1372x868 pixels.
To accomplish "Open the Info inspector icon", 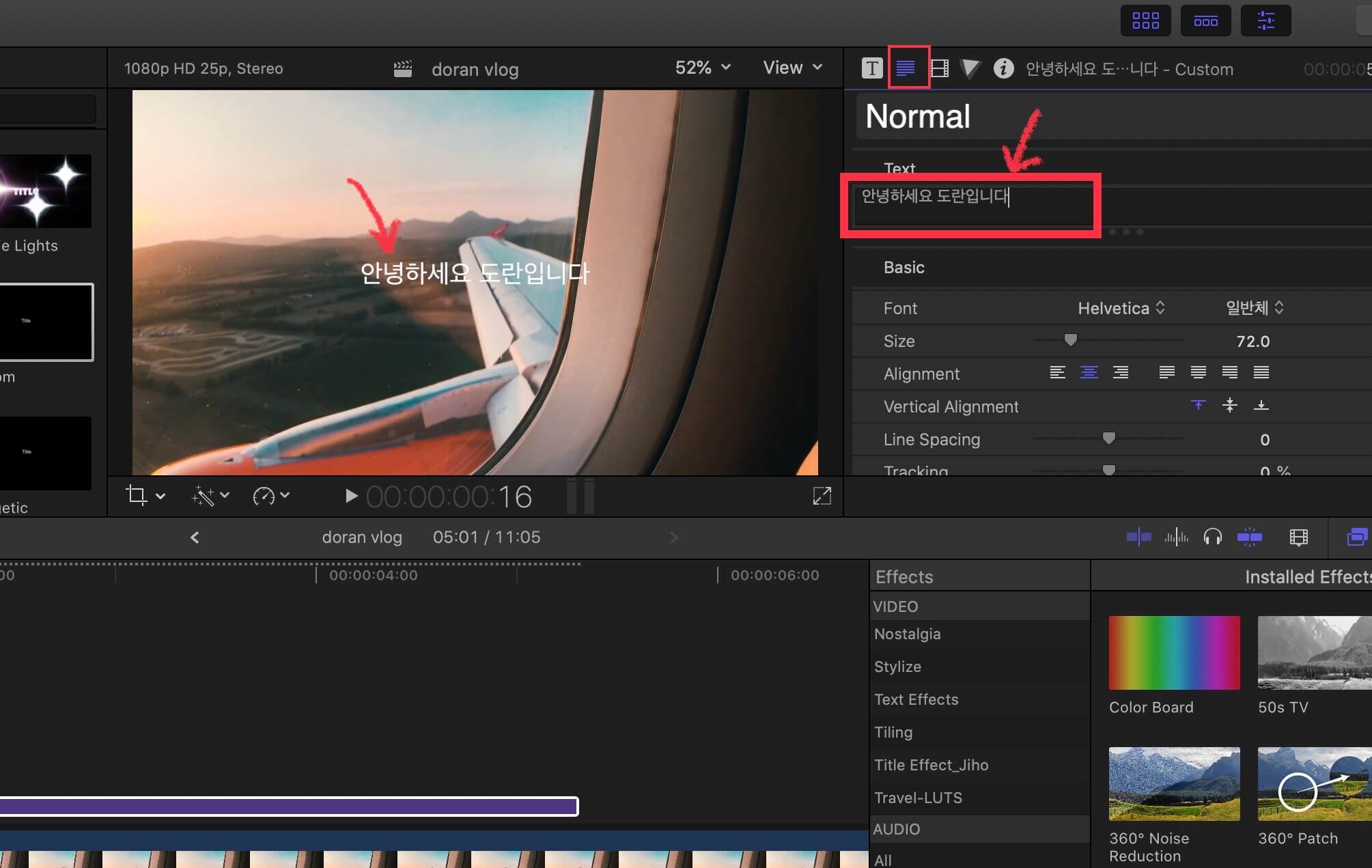I will [1003, 68].
